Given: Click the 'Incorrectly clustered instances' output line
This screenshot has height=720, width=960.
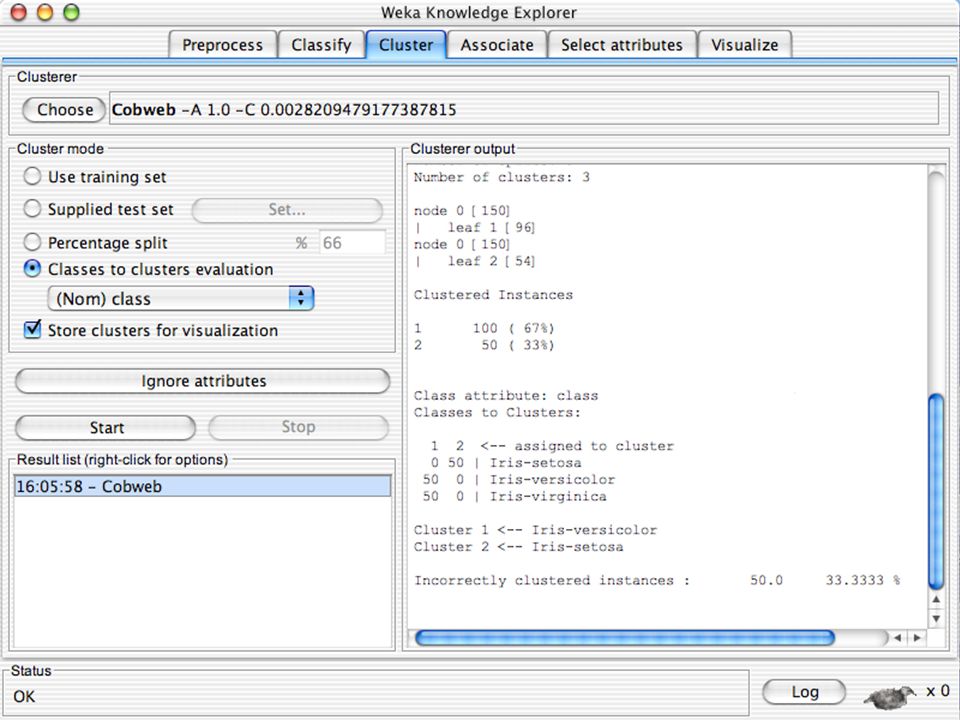Looking at the screenshot, I should (x=656, y=580).
